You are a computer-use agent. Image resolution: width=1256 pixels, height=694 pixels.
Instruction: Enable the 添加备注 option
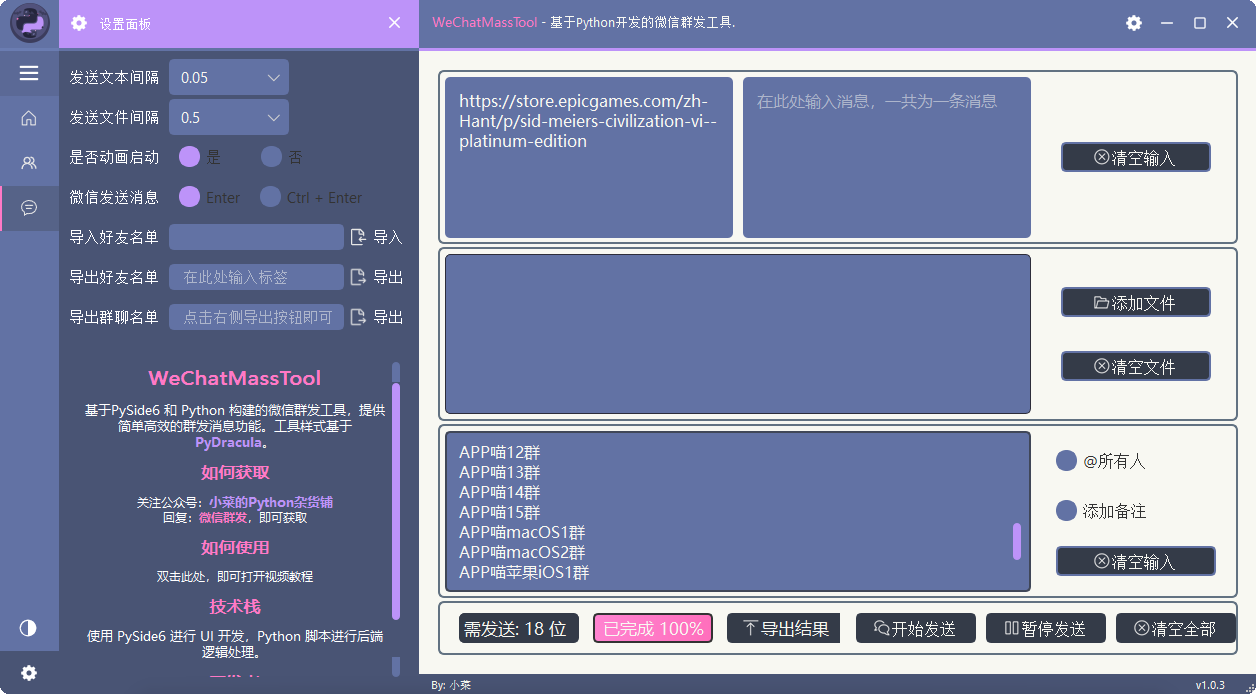pos(1066,511)
